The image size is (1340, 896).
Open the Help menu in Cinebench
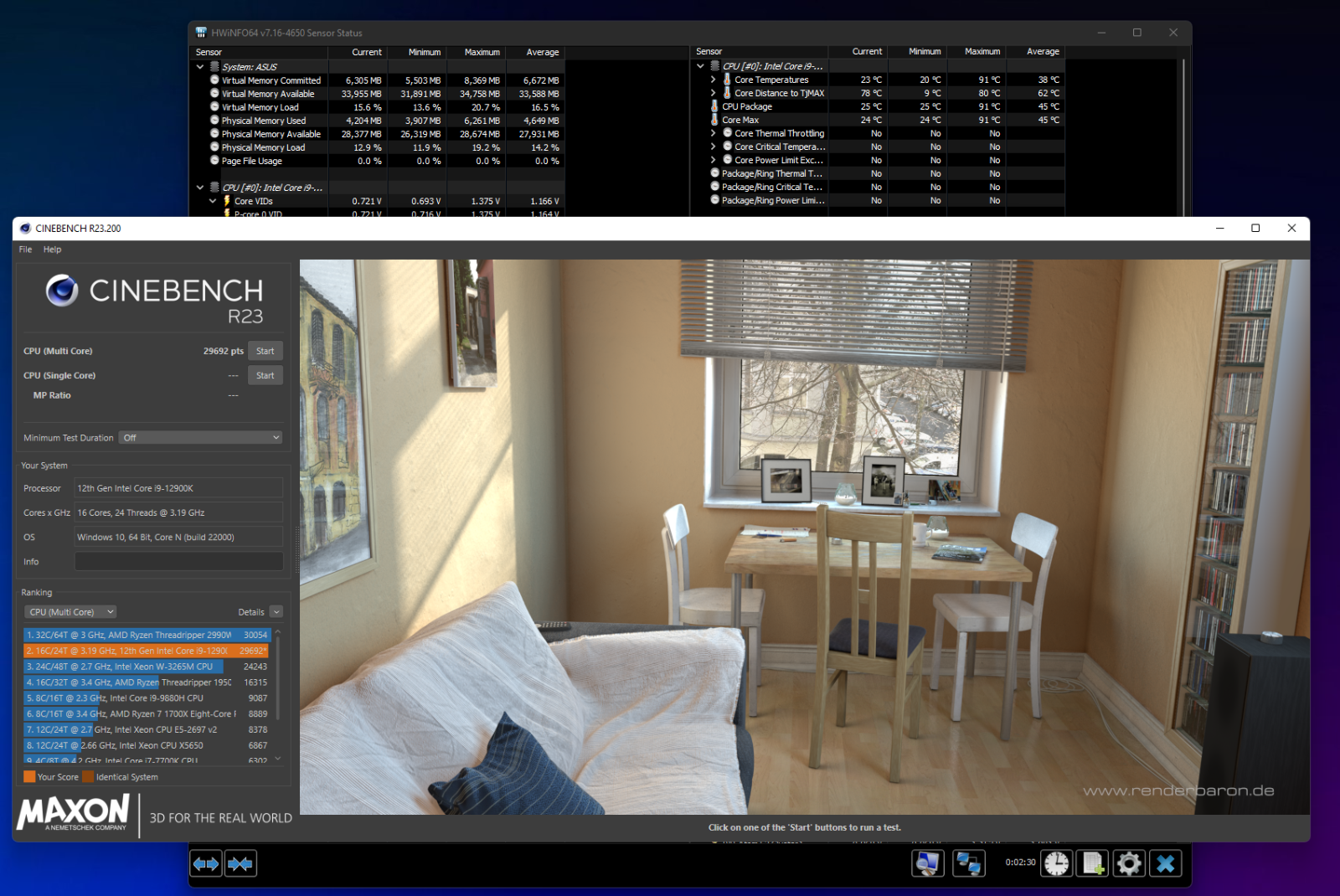pos(52,250)
